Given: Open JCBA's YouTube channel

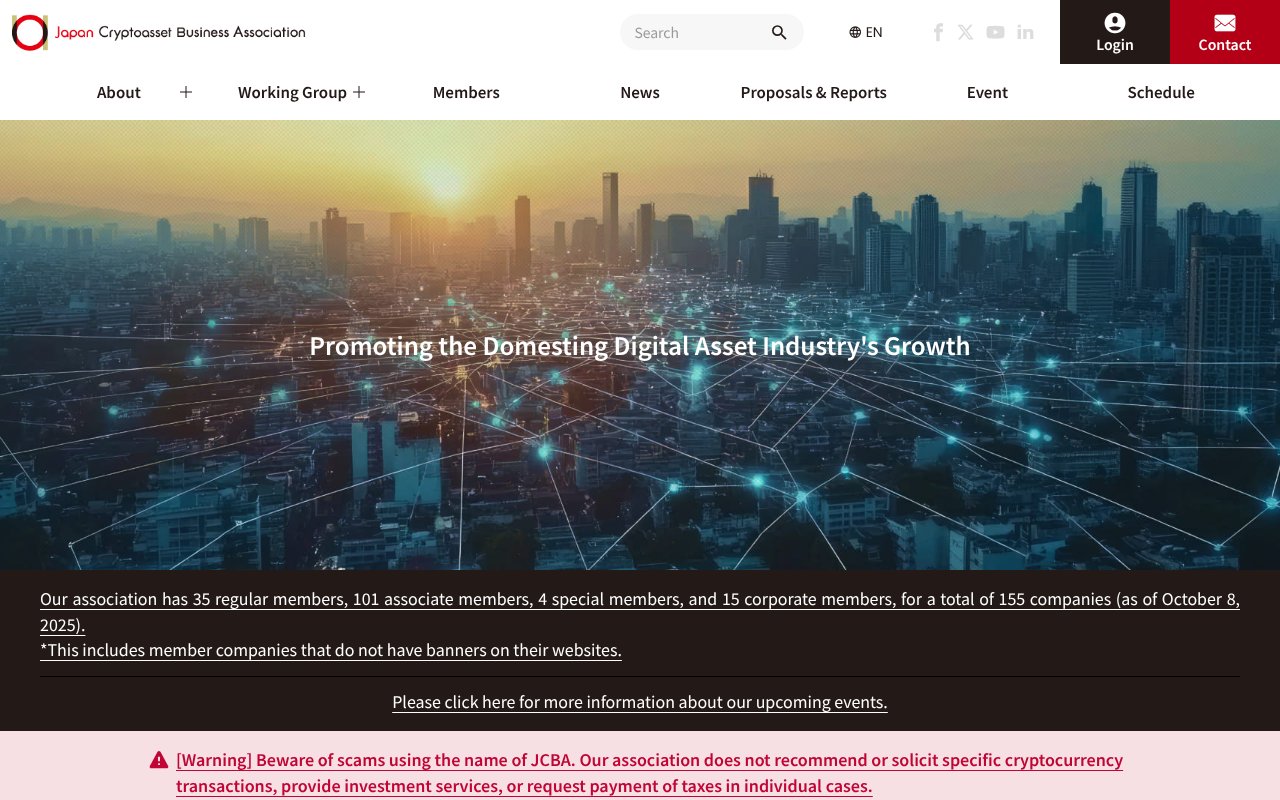Looking at the screenshot, I should (x=995, y=32).
